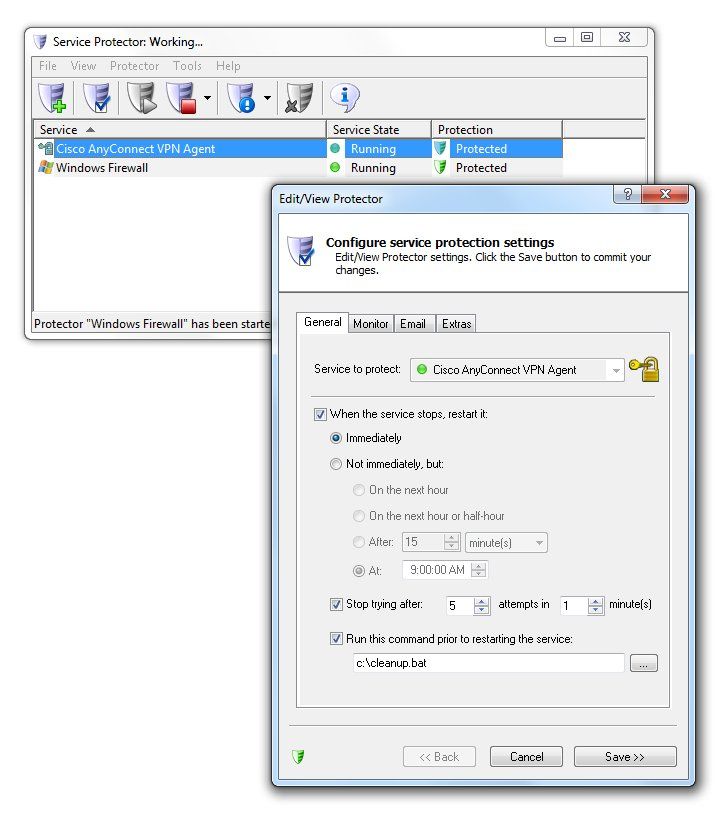Increase the attempts count with up arrow
Screen dimensions: 725x815
pyautogui.click(x=482, y=600)
